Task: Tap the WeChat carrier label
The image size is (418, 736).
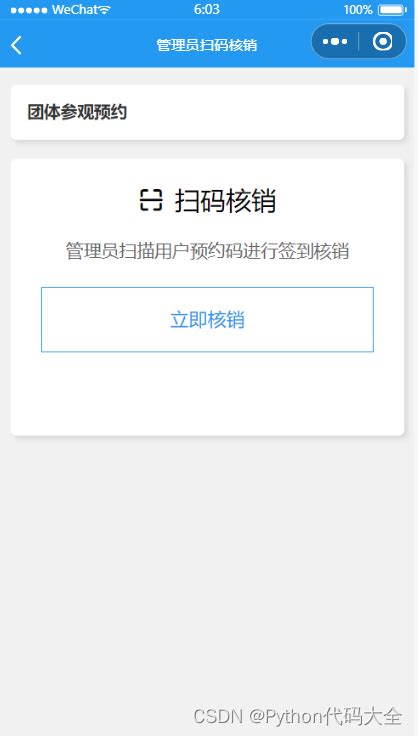Action: 75,9
